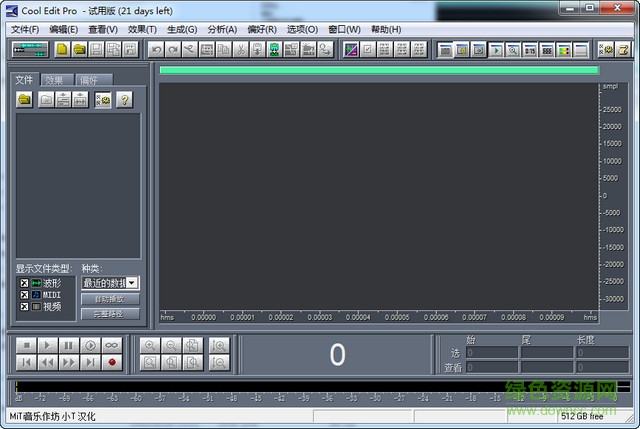
Task: Click the green display range bar above waveform
Action: [x=379, y=70]
